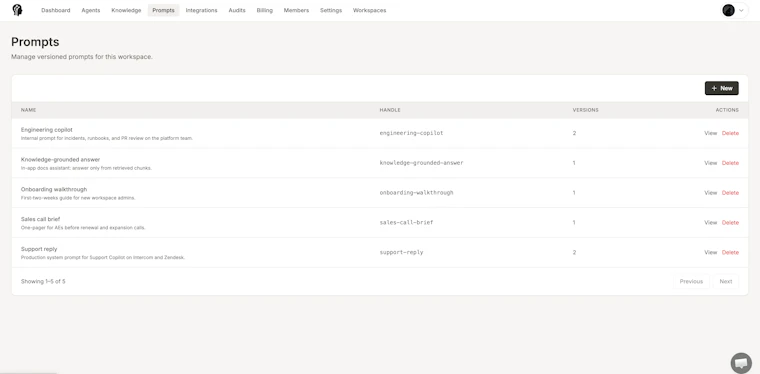The width and height of the screenshot is (760, 374).
Task: Click the 'In-app docs assistant' description
Action: (x=86, y=168)
